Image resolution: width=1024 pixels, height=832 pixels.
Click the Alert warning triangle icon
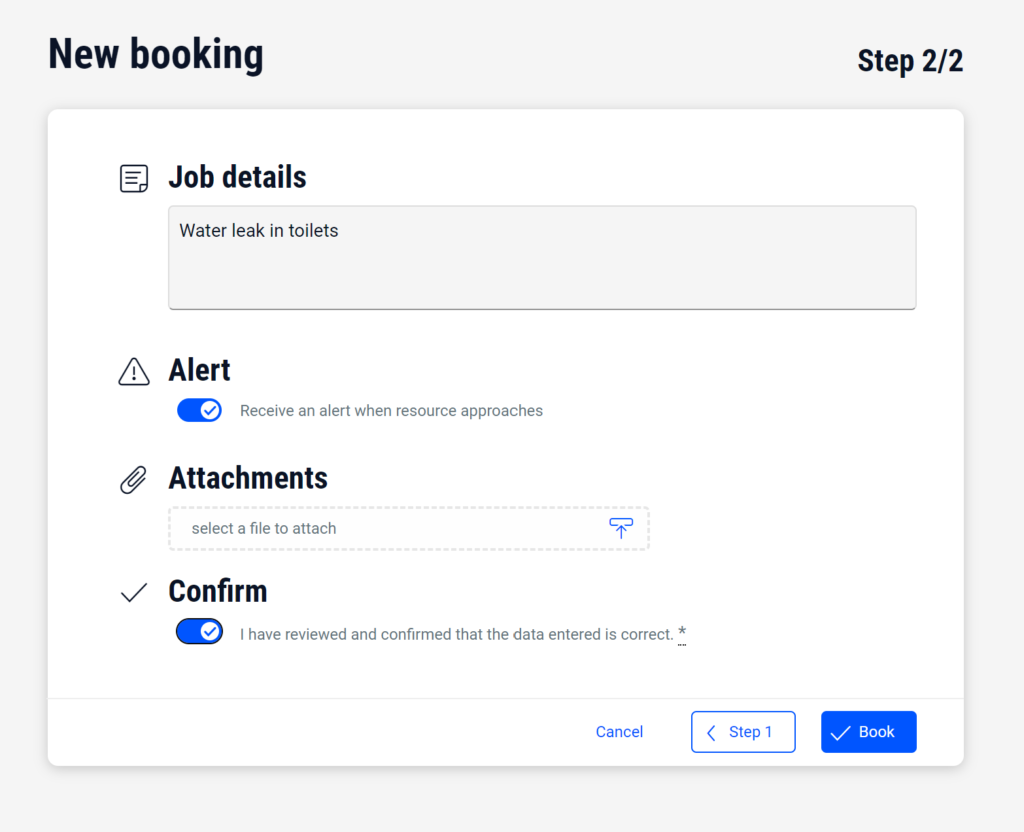[x=134, y=372]
